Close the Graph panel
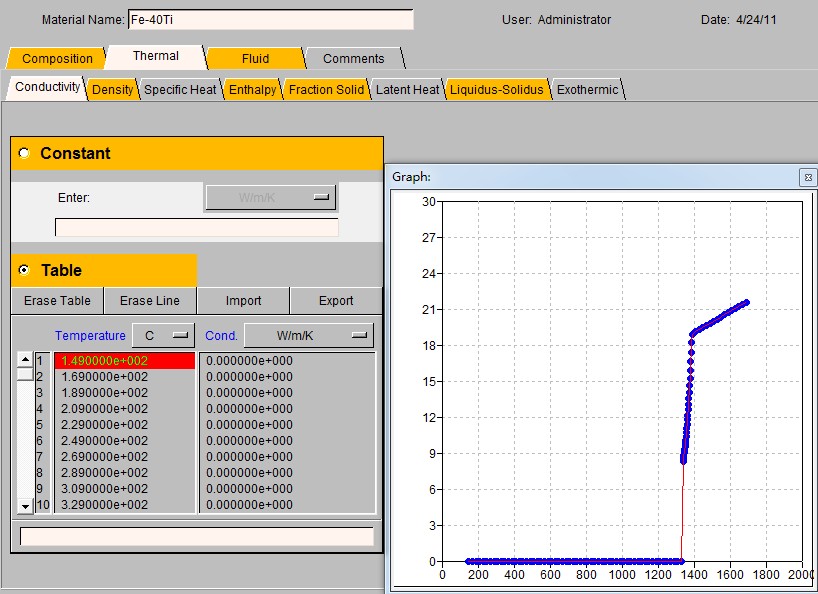Screen dimensions: 818x594 (807, 177)
